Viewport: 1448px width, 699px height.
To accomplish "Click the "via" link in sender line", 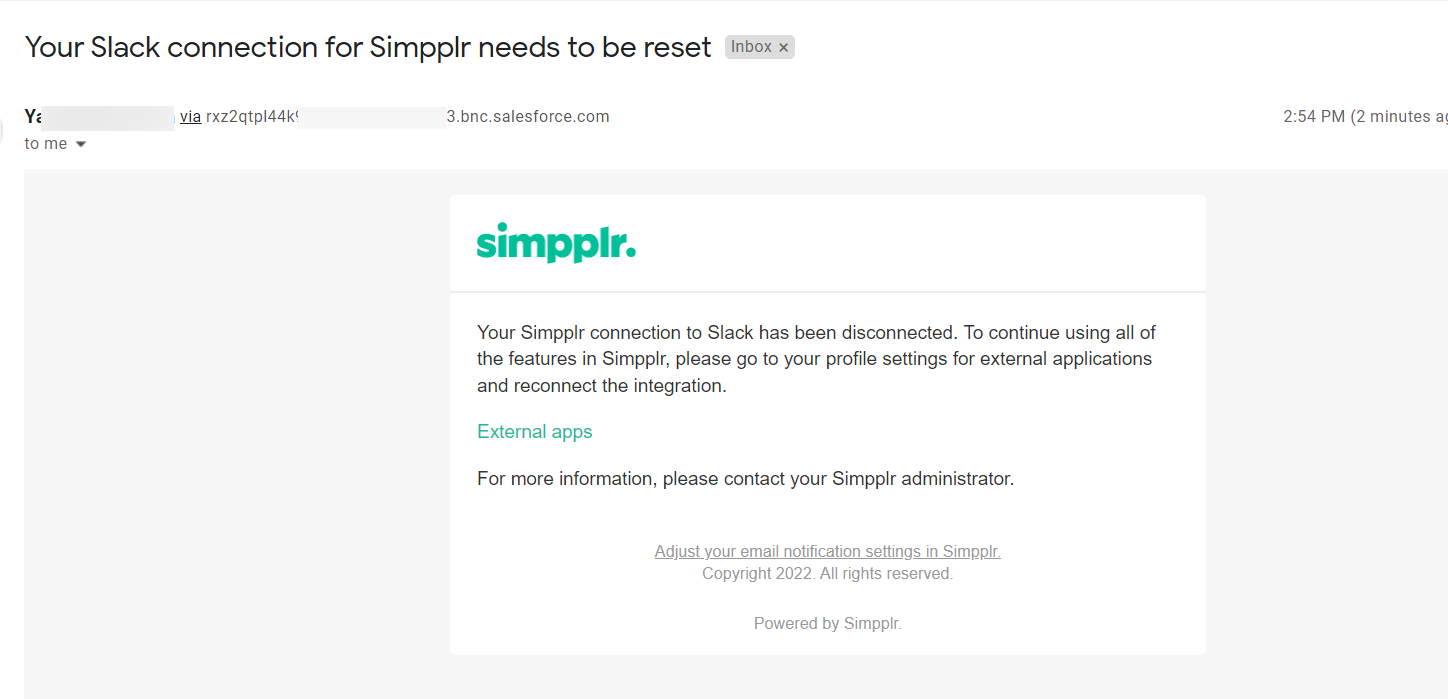I will (x=190, y=117).
